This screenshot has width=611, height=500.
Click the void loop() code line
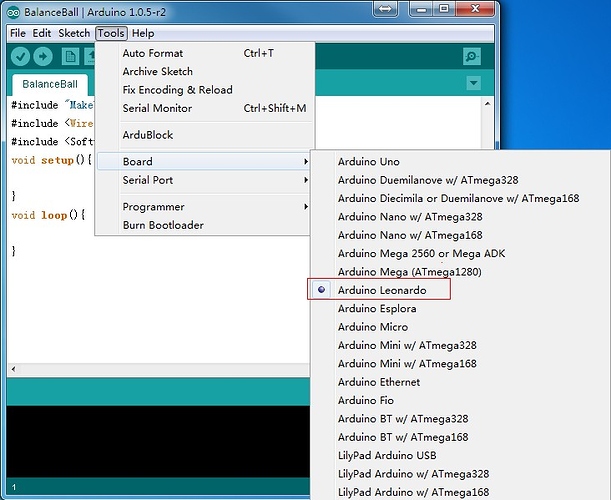(48, 215)
